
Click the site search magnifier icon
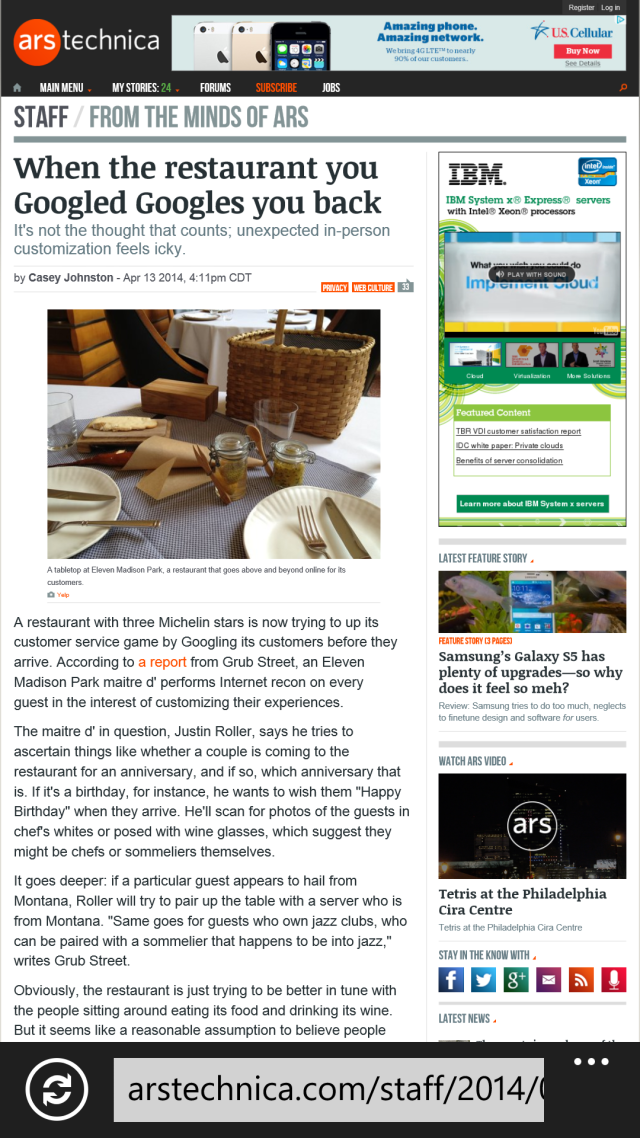[623, 88]
